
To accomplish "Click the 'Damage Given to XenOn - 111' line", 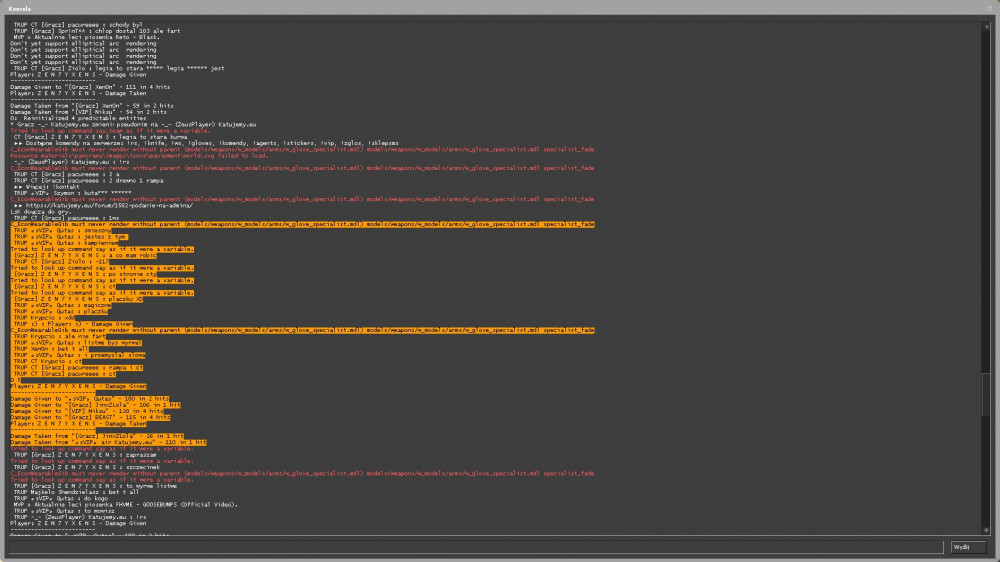I will (x=90, y=87).
